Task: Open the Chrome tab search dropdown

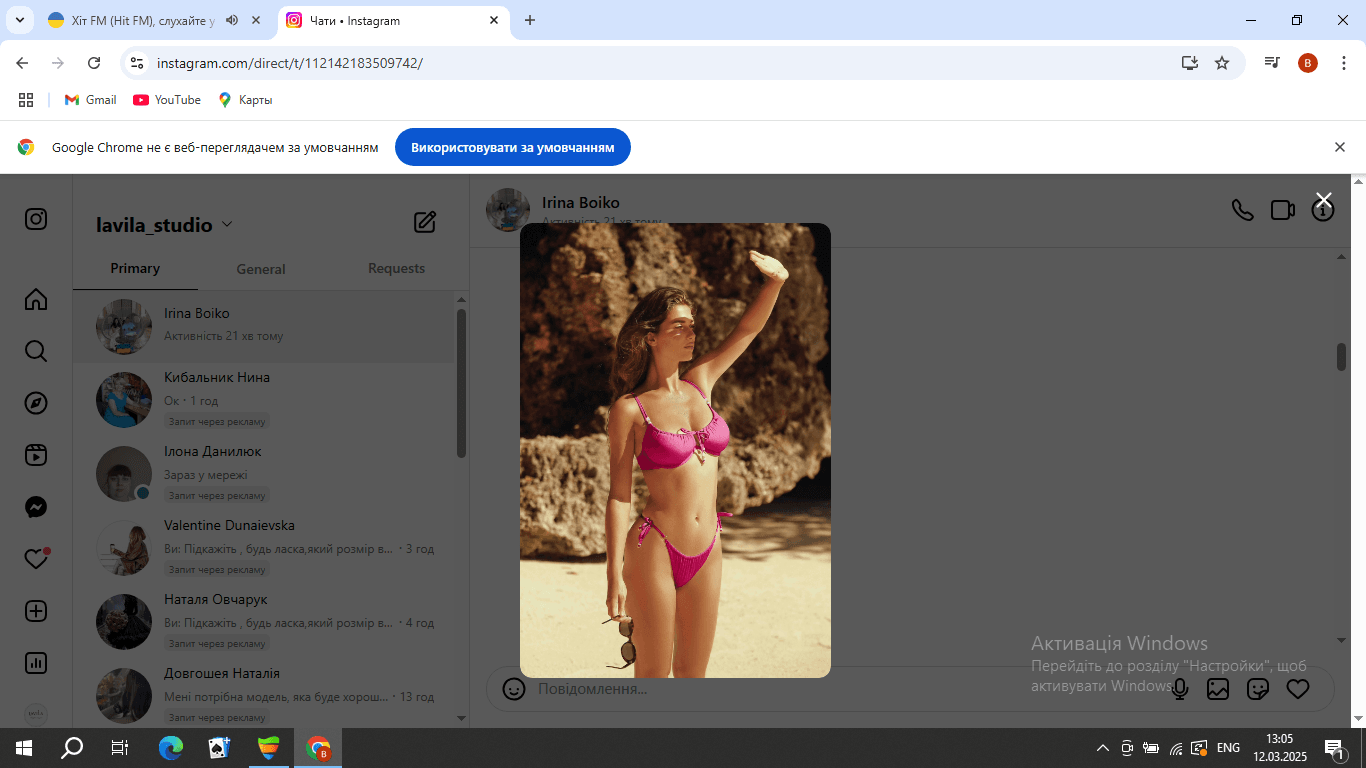Action: [x=19, y=20]
